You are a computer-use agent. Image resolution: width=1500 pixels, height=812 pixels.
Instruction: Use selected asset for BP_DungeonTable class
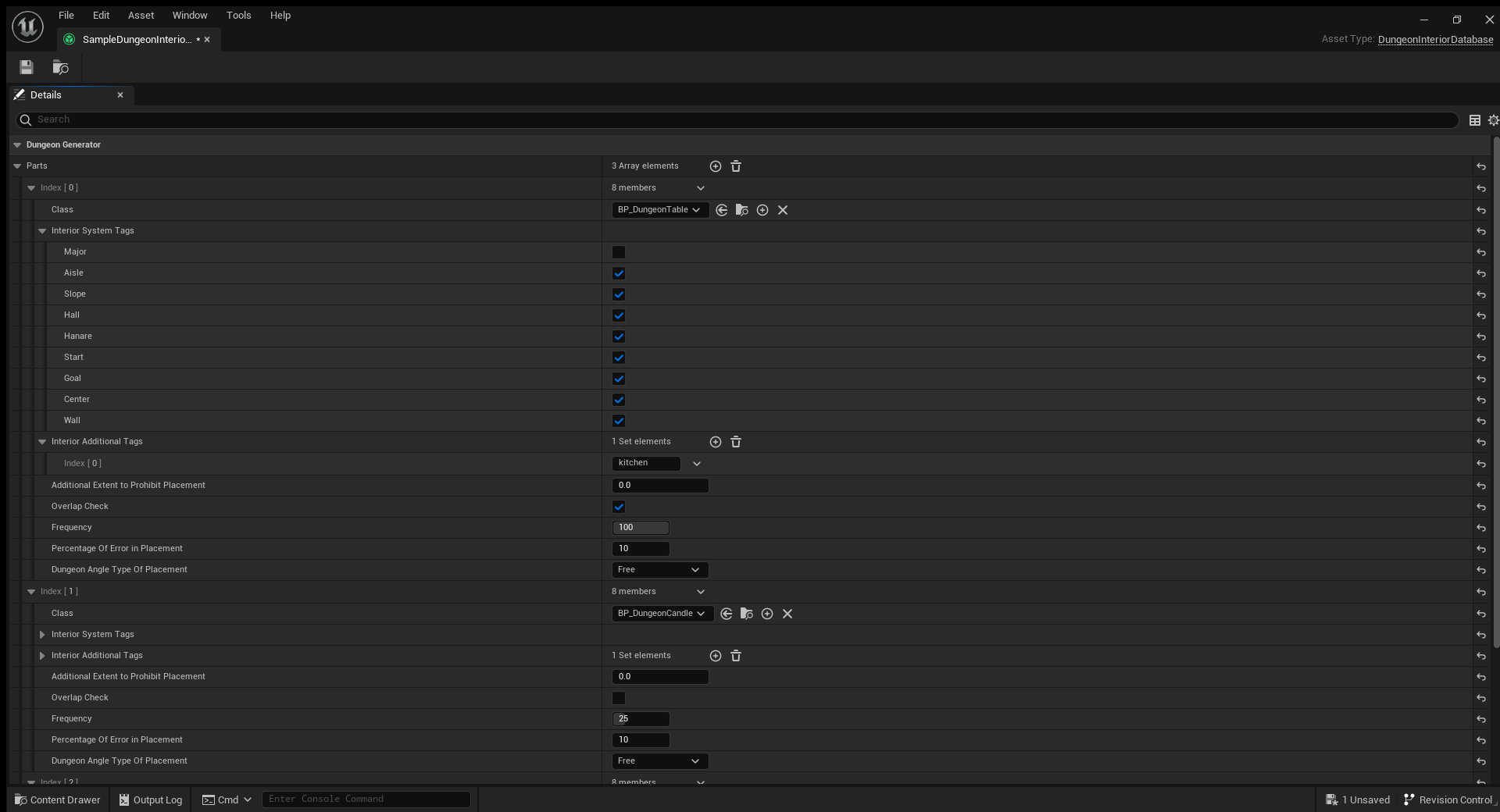pos(722,210)
